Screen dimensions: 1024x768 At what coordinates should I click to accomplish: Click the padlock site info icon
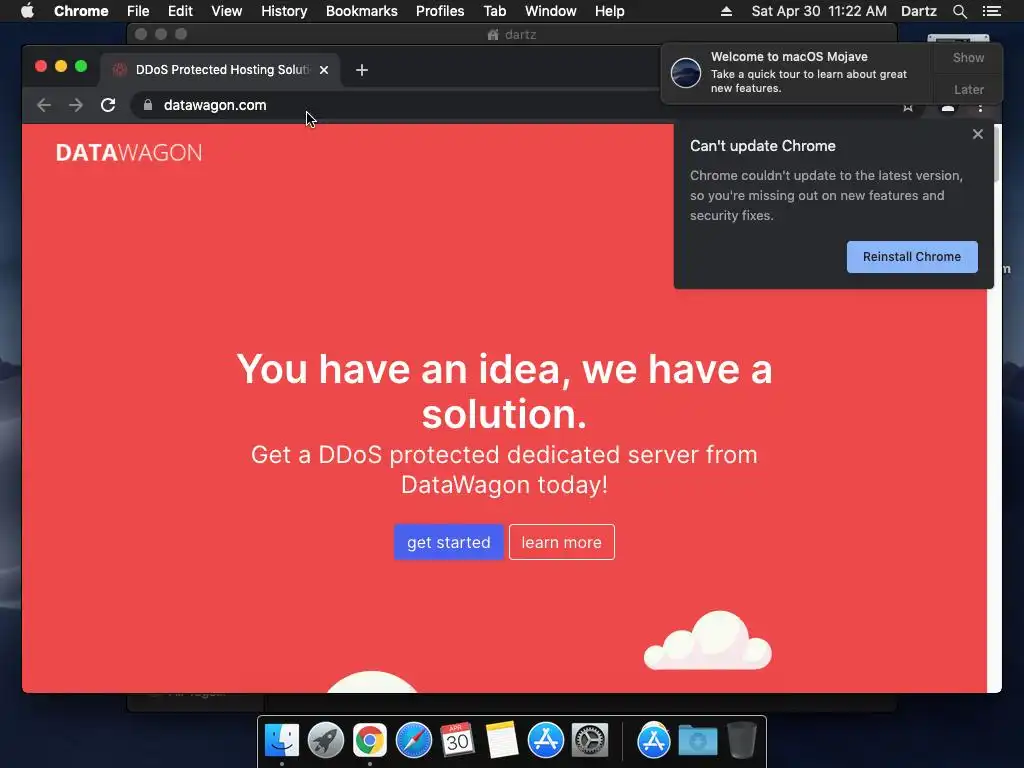(148, 105)
